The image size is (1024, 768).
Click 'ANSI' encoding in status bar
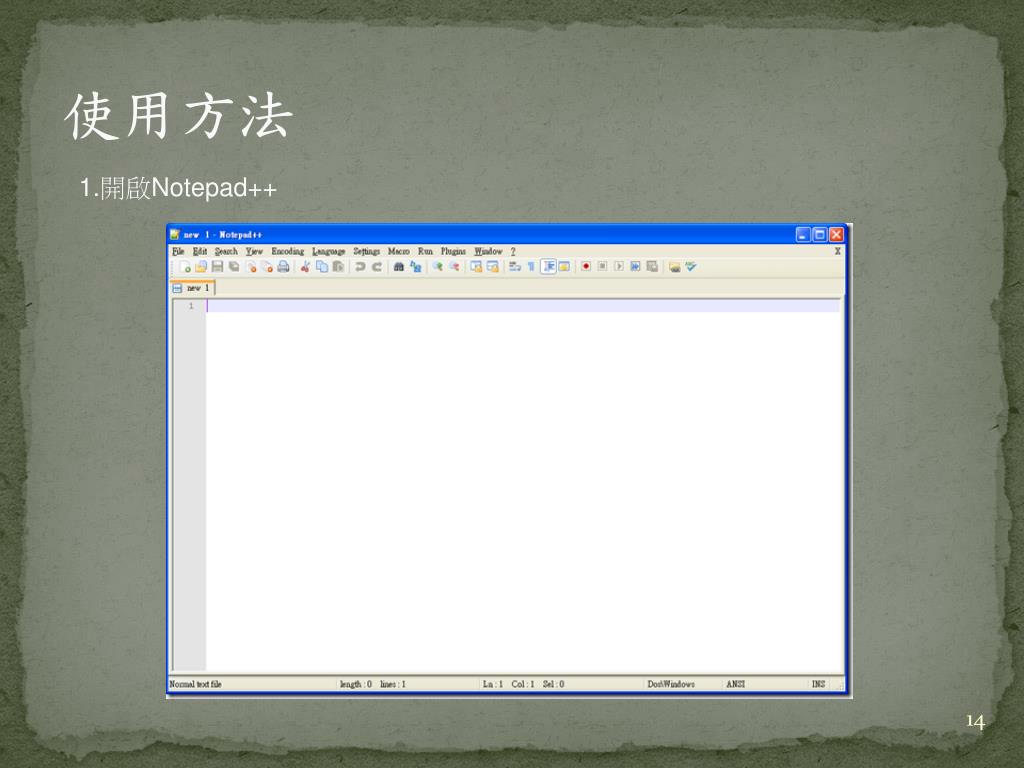735,684
